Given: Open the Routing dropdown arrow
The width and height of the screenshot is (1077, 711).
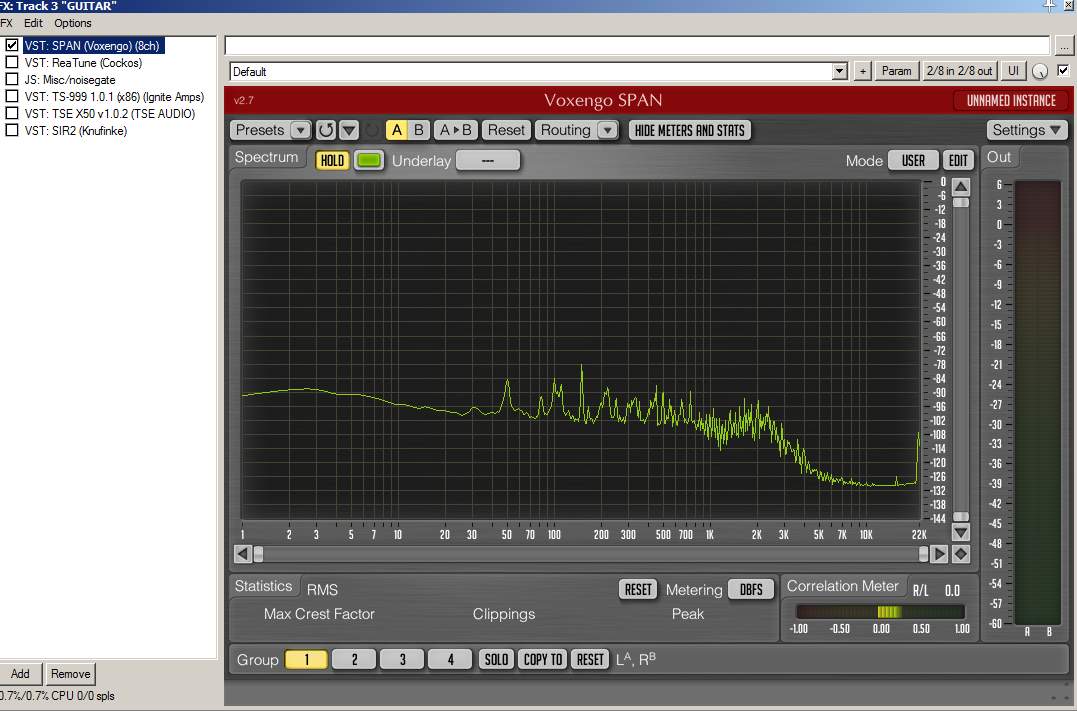Looking at the screenshot, I should 607,130.
